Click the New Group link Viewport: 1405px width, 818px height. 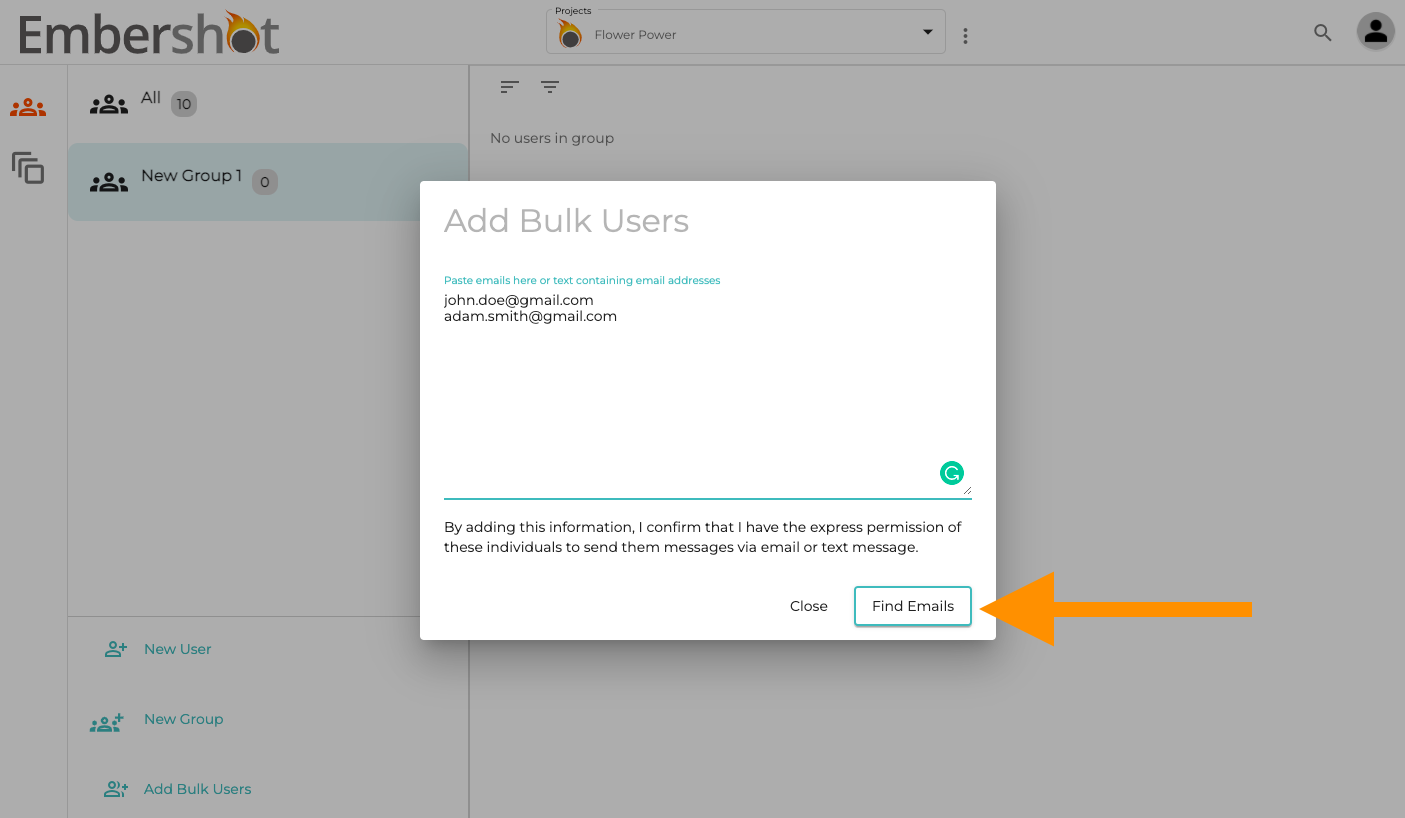coord(183,719)
